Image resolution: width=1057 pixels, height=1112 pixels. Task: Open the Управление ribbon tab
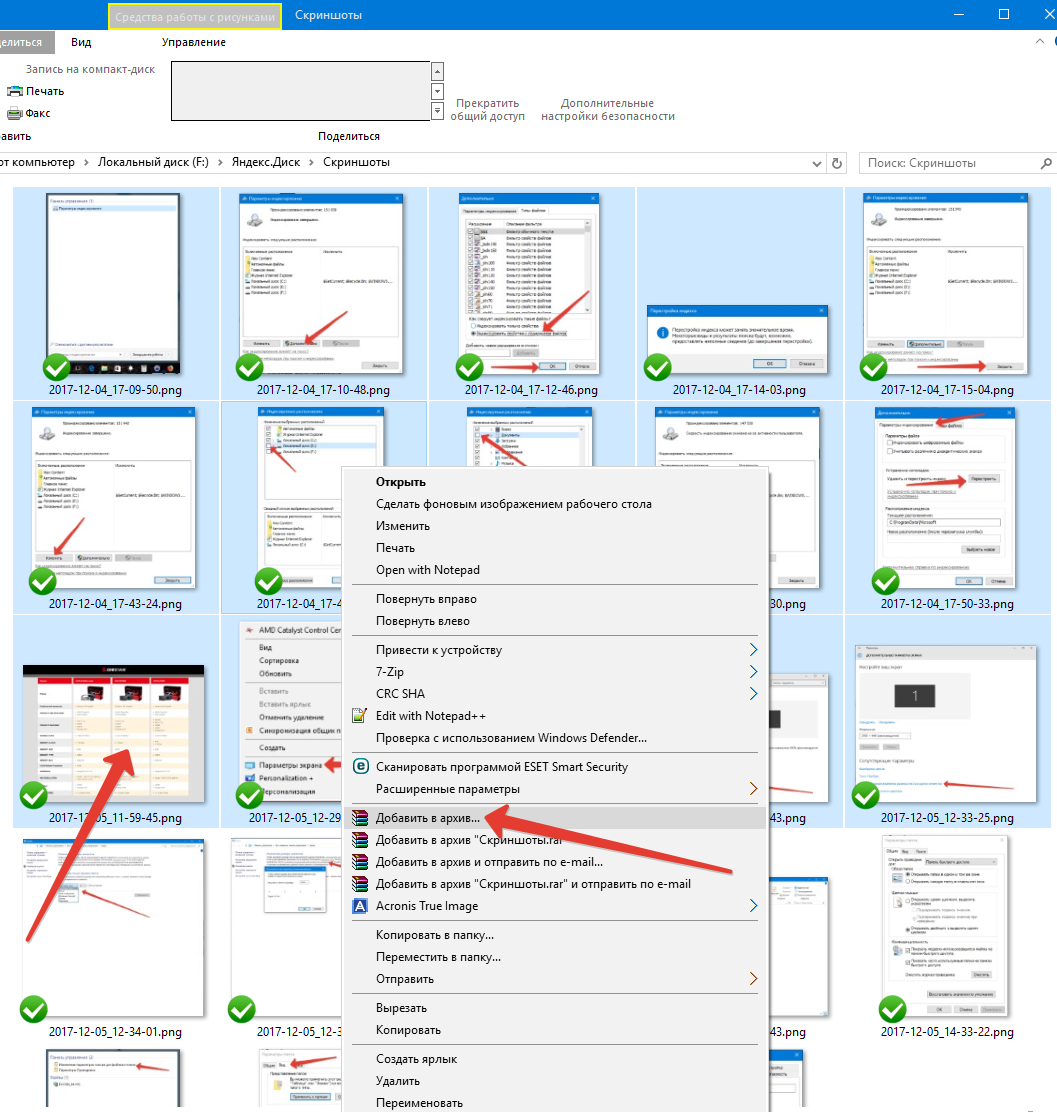pyautogui.click(x=194, y=43)
